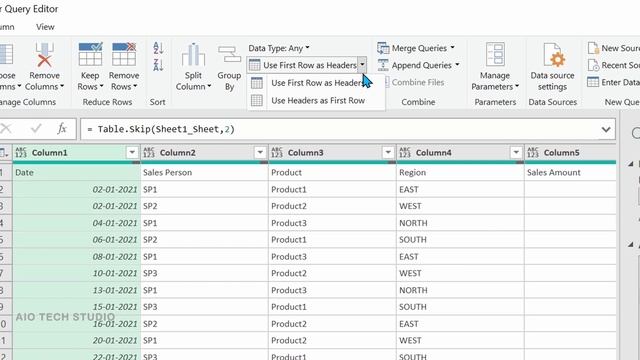Select the Column4 header
640x360 pixels.
click(460, 153)
